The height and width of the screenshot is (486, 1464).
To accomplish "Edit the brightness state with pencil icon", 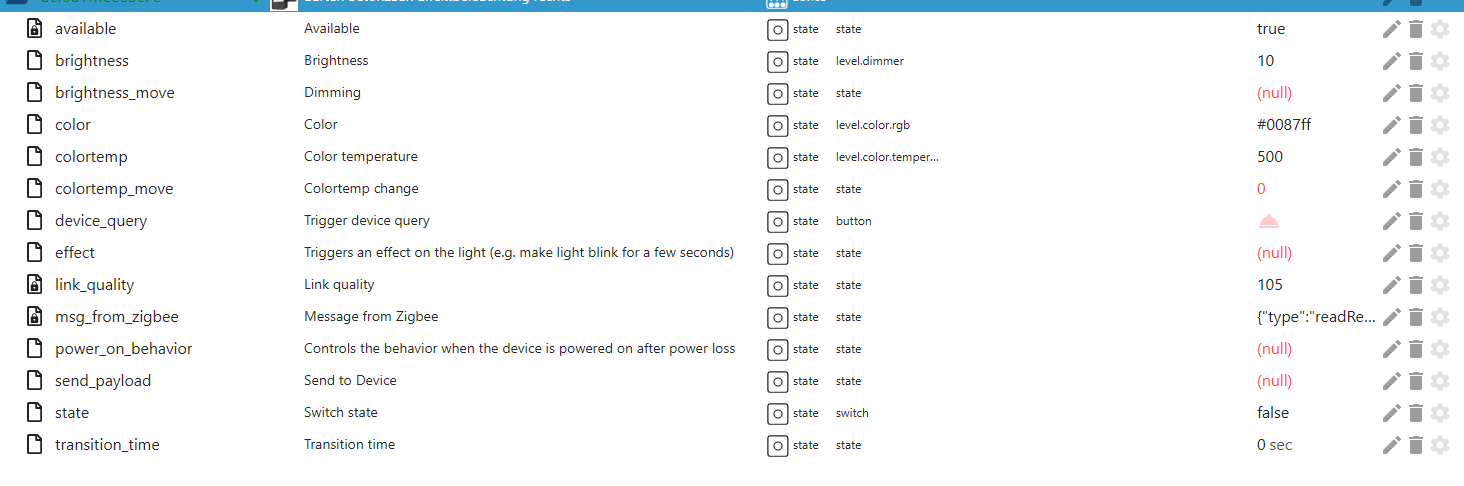I will point(1391,61).
